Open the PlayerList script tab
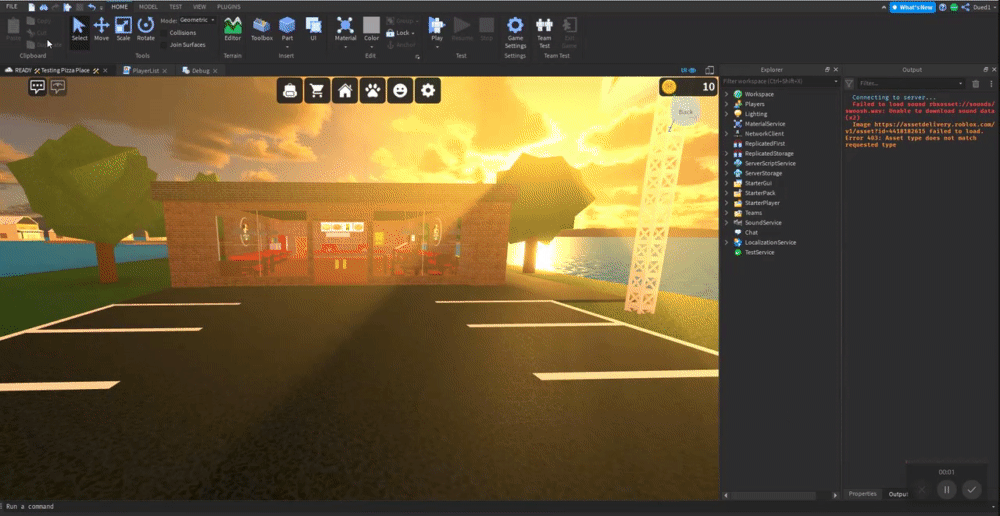The width and height of the screenshot is (1000, 516). pyautogui.click(x=145, y=70)
